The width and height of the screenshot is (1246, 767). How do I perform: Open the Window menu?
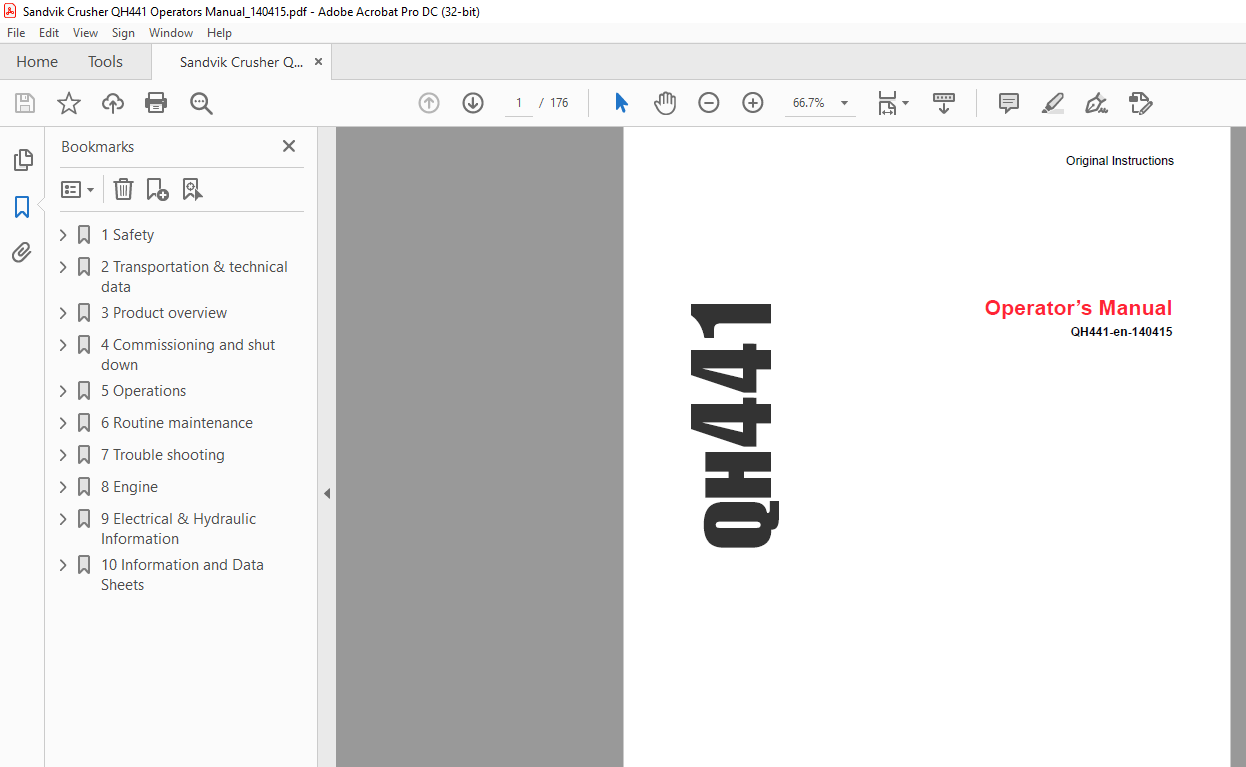tap(171, 33)
